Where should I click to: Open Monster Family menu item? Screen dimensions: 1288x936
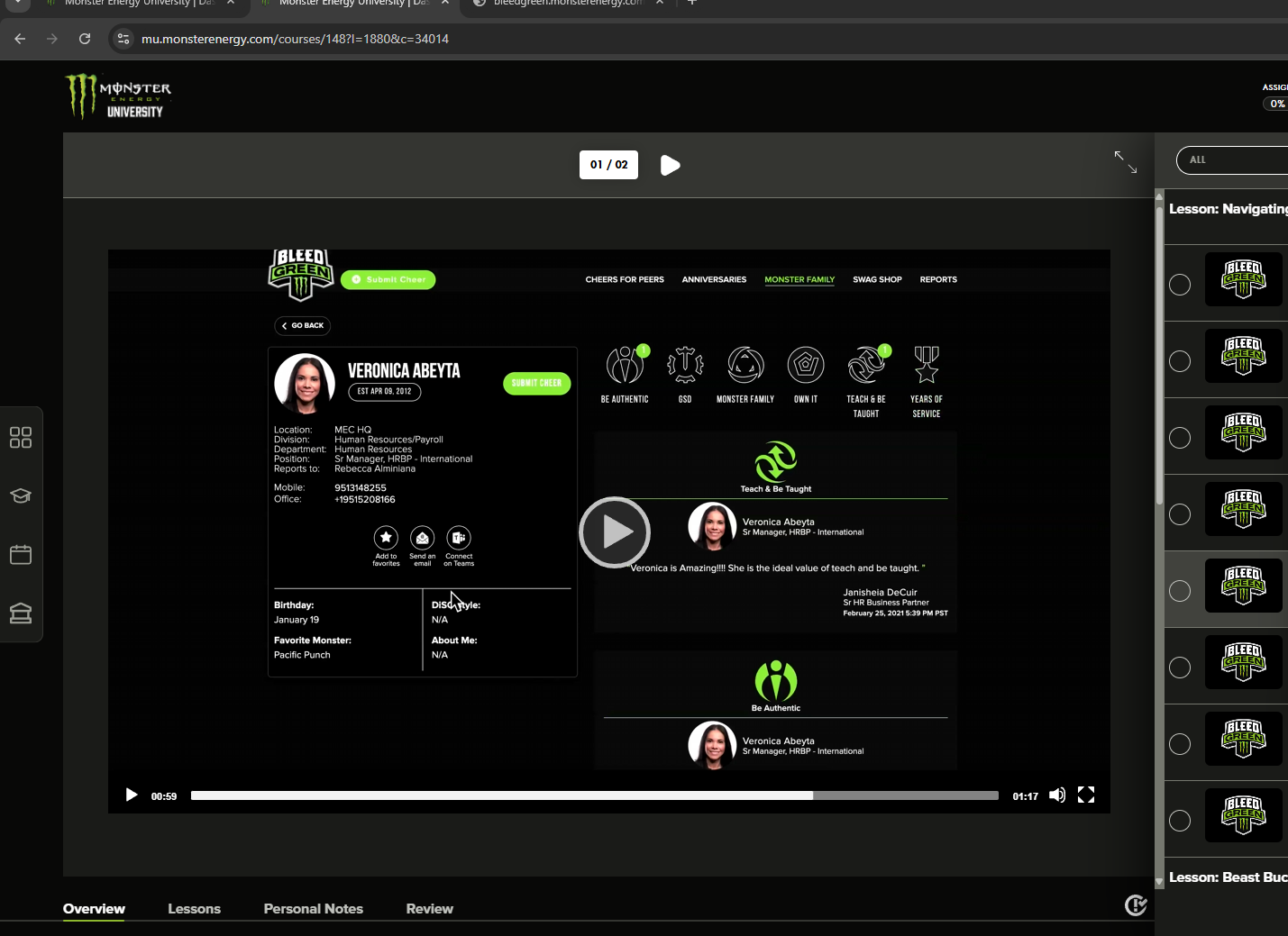coord(799,280)
